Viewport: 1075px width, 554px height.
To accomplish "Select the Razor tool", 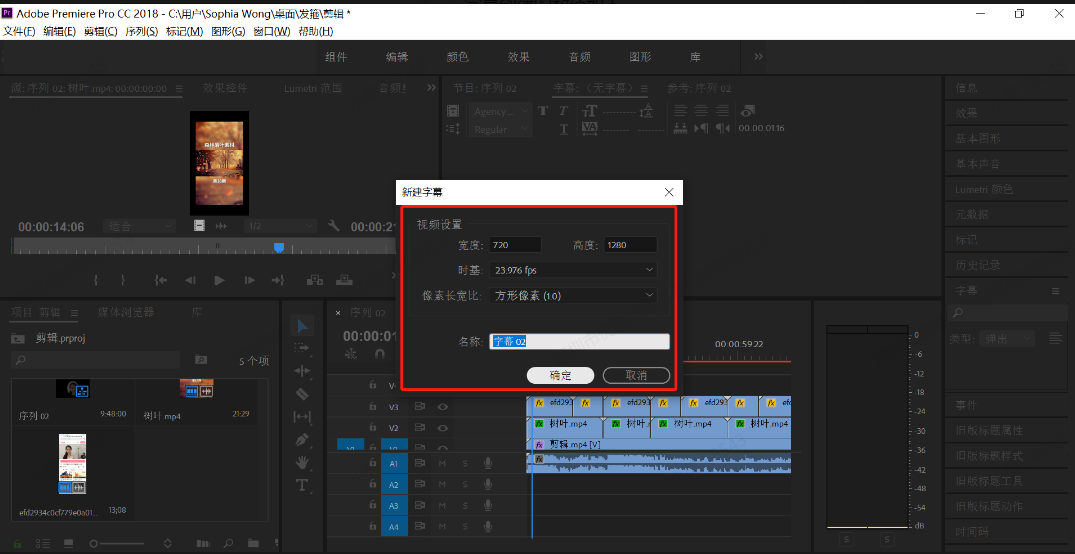I will tap(302, 394).
